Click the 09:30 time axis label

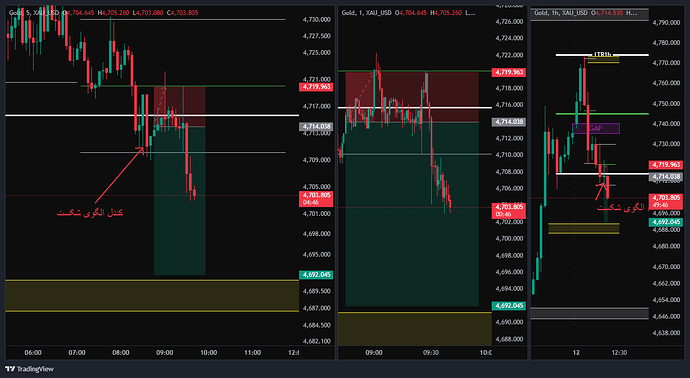pyautogui.click(x=431, y=353)
